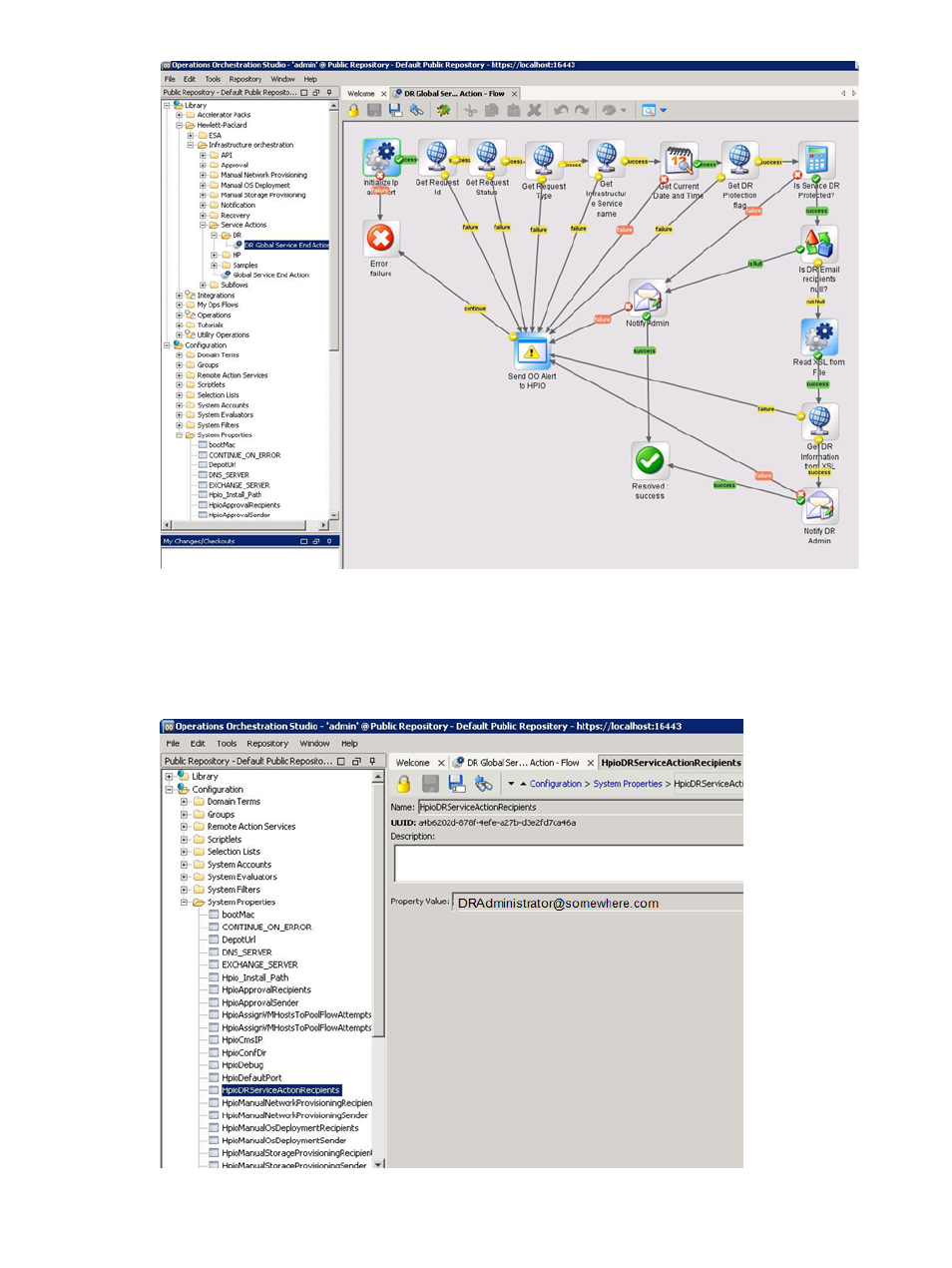952x1268 pixels.
Task: Close the Welcome tab in flow diagram window
Action: click(384, 94)
